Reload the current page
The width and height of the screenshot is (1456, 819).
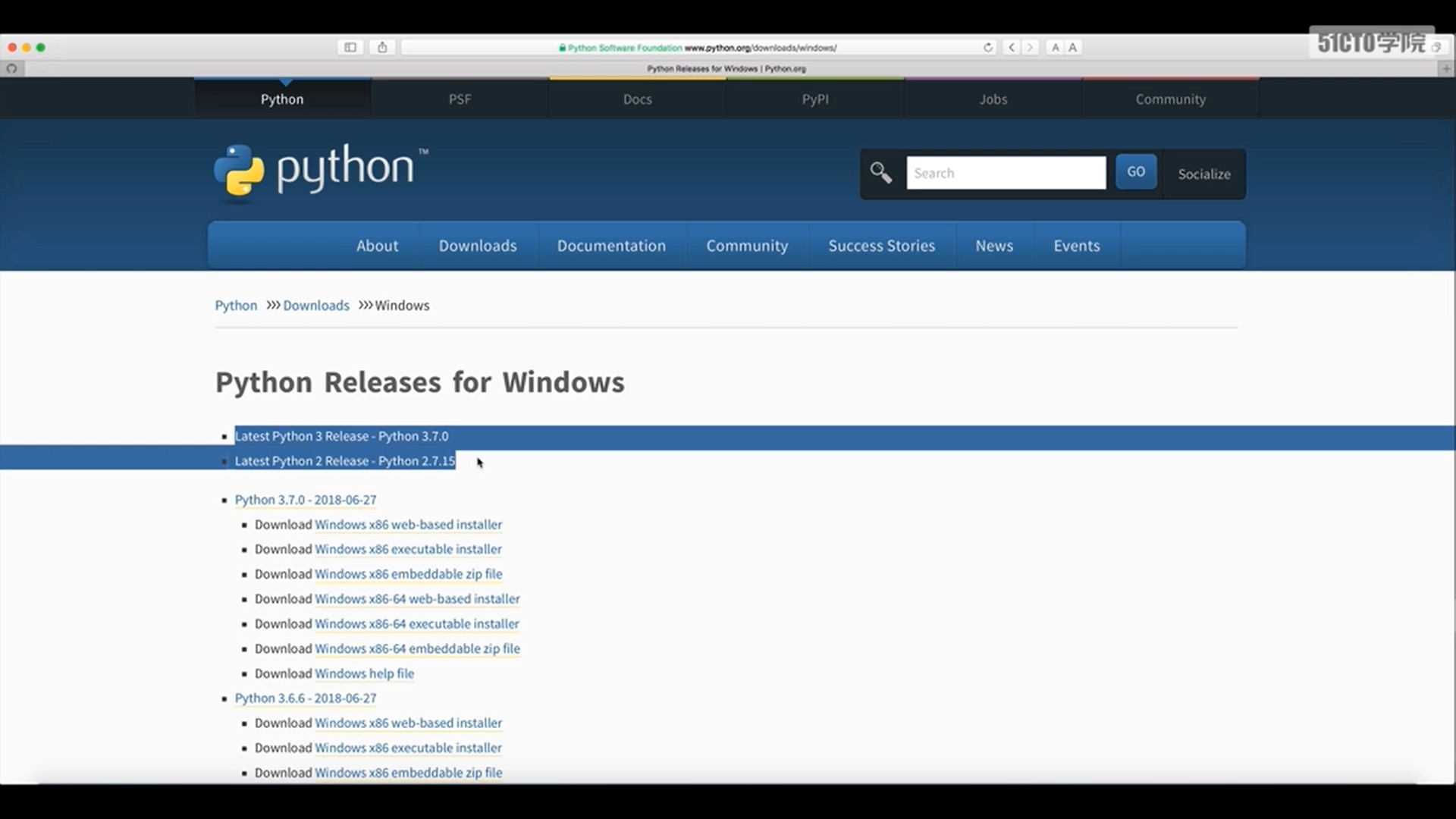click(x=987, y=47)
